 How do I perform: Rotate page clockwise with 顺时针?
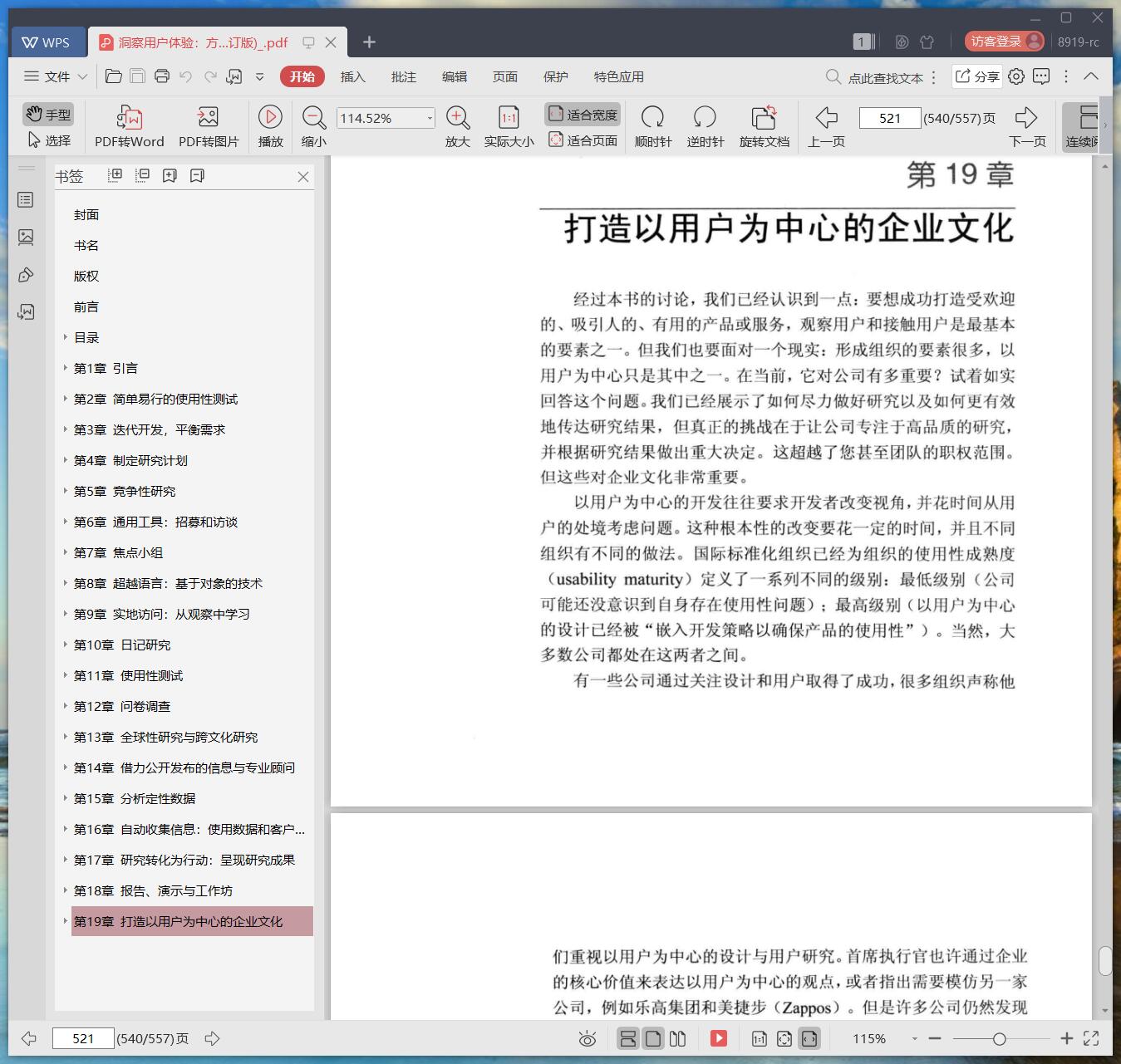[652, 117]
